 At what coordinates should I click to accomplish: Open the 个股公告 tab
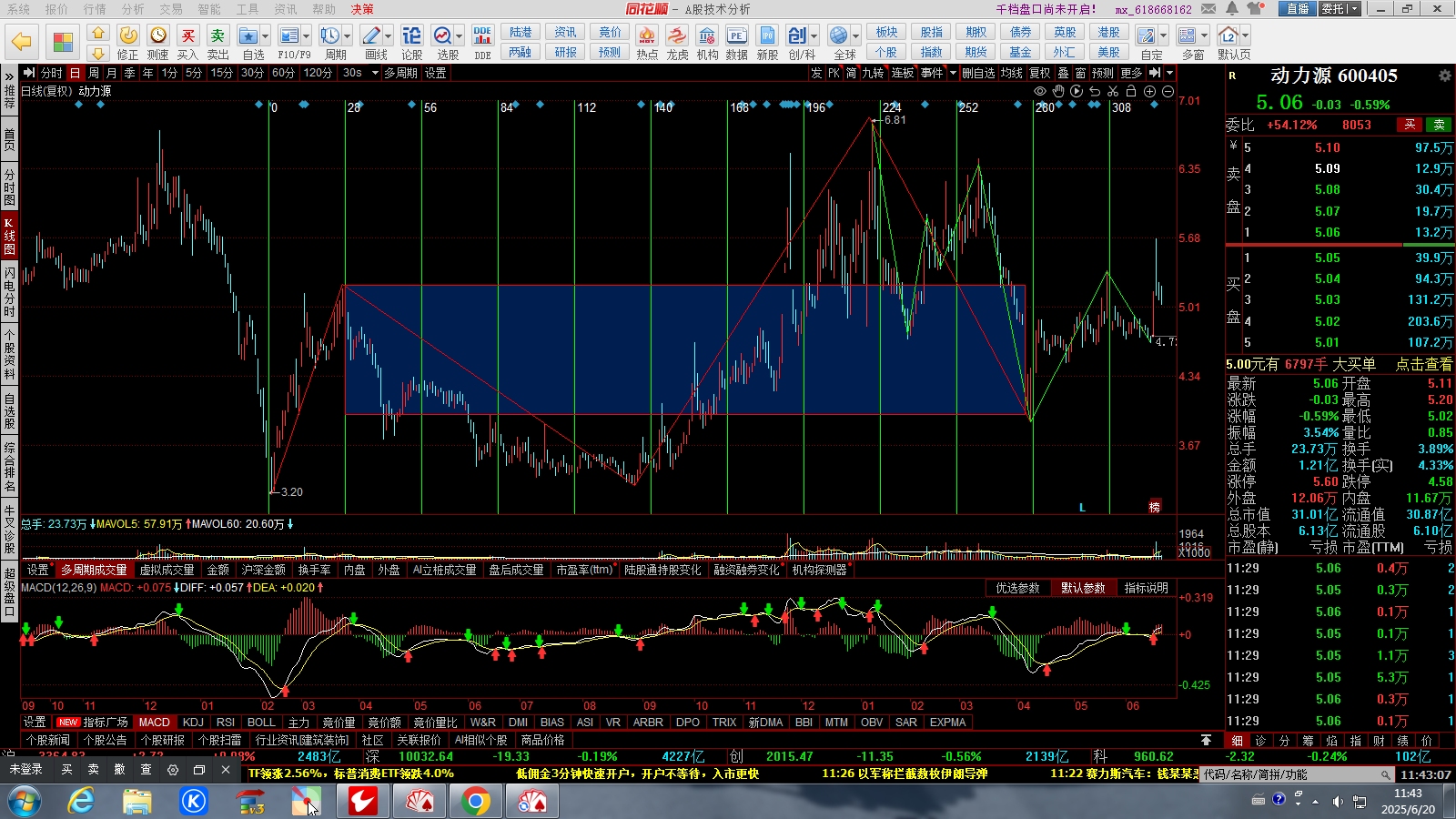point(106,740)
